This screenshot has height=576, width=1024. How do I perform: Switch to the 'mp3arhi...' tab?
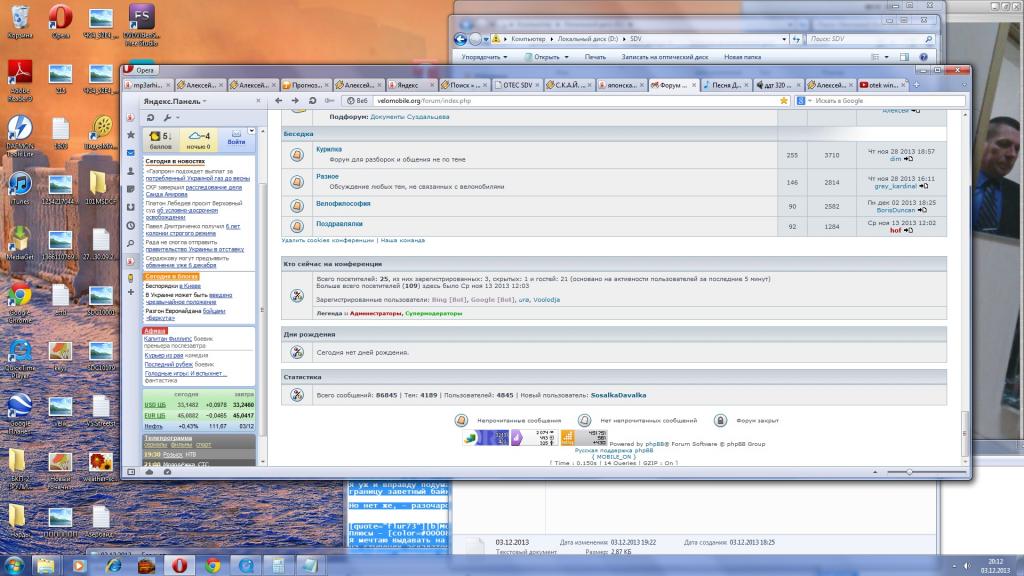click(x=147, y=85)
